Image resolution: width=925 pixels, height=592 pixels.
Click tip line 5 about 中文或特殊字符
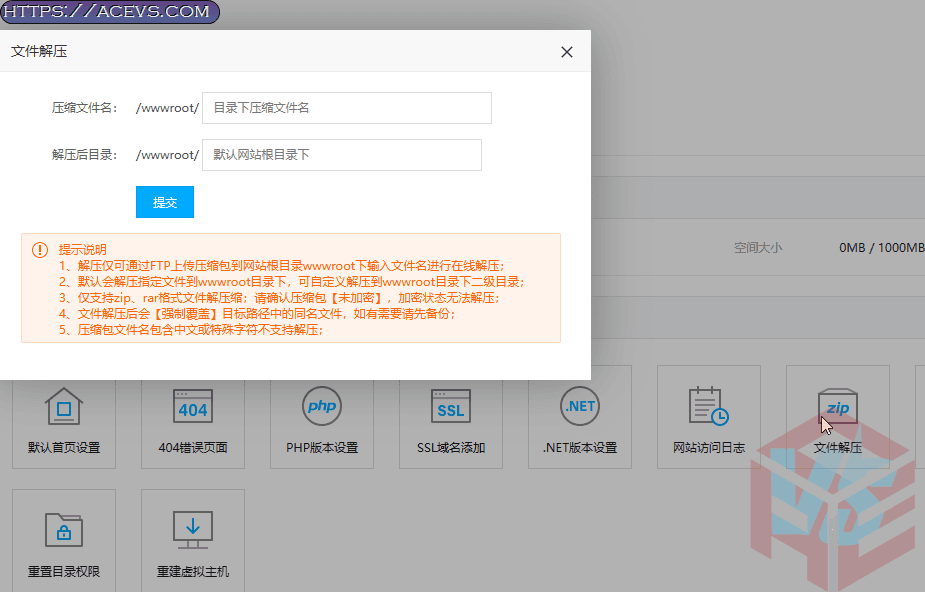click(192, 329)
